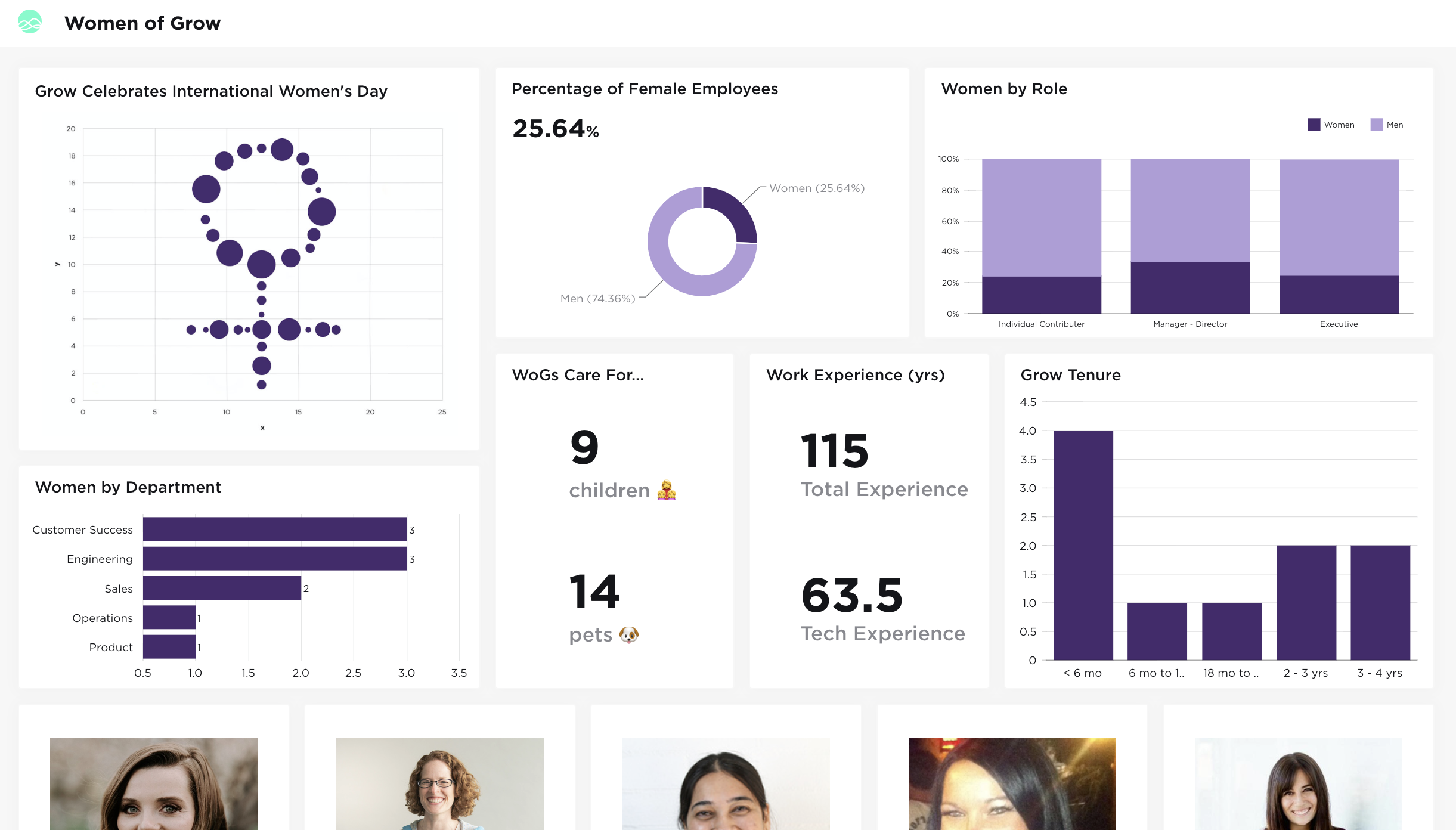
Task: Select the Engineering department bar
Action: [x=274, y=559]
